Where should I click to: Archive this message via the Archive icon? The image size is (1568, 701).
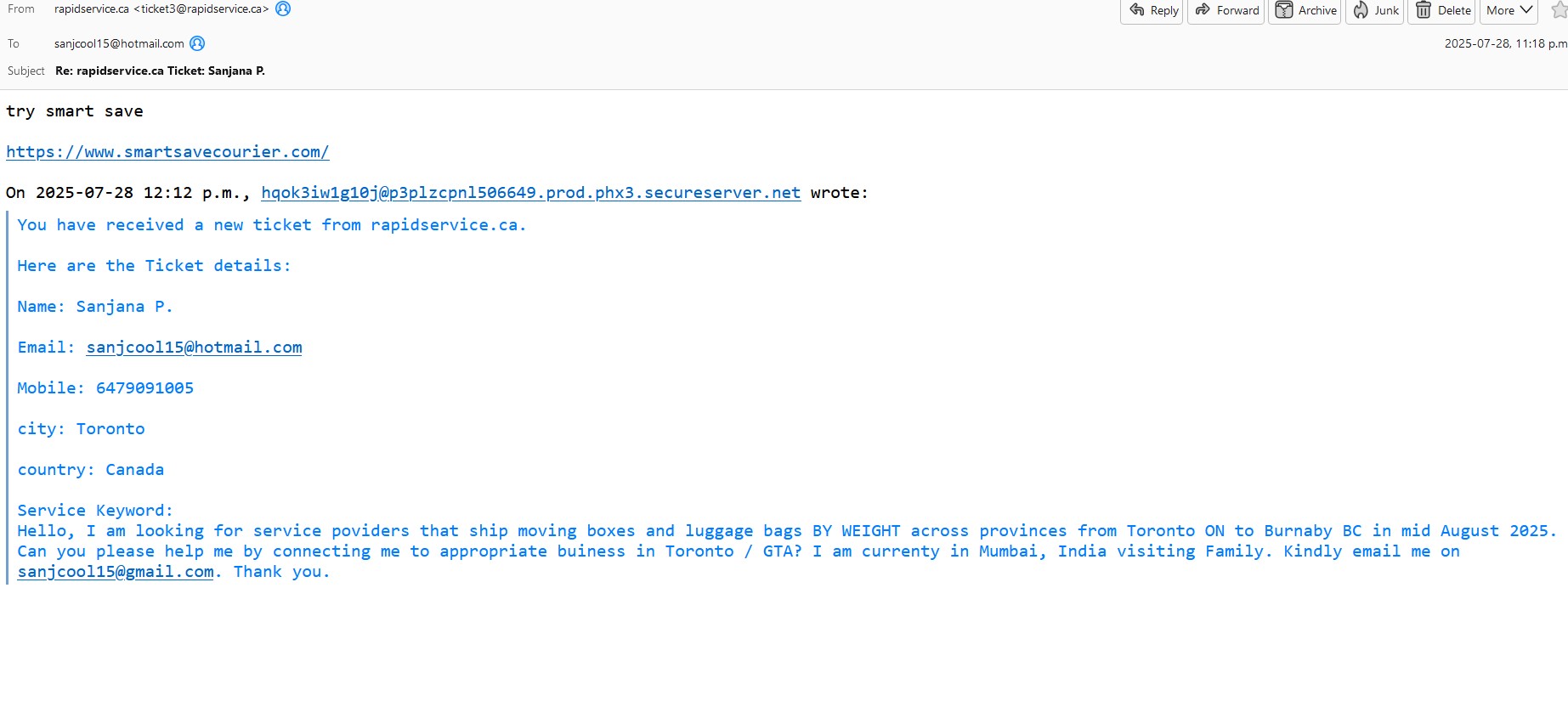coord(1284,10)
